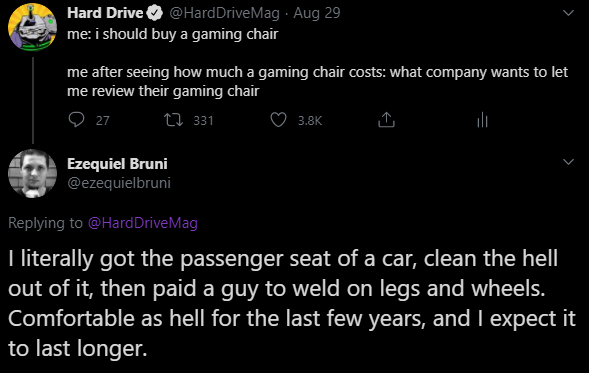Expand Hard Drive tweet options chevron

click(x=568, y=13)
